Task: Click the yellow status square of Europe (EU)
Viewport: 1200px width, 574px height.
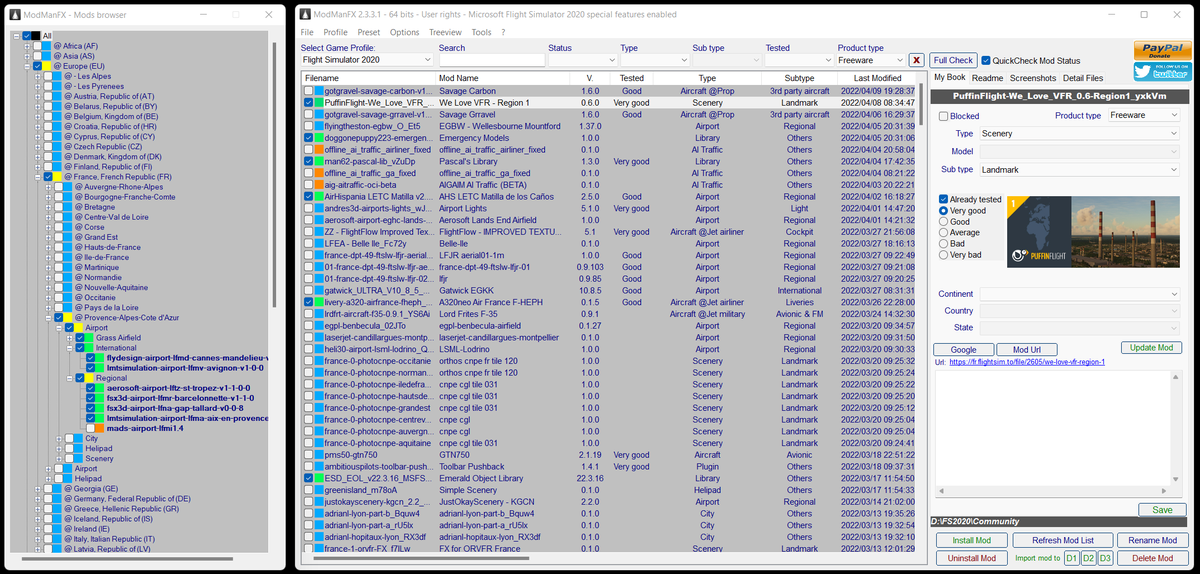Action: pyautogui.click(x=48, y=66)
